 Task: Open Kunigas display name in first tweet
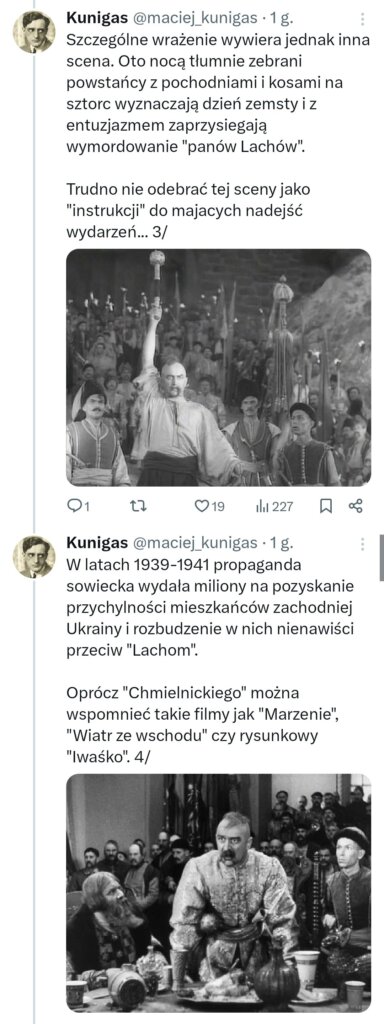93,19
